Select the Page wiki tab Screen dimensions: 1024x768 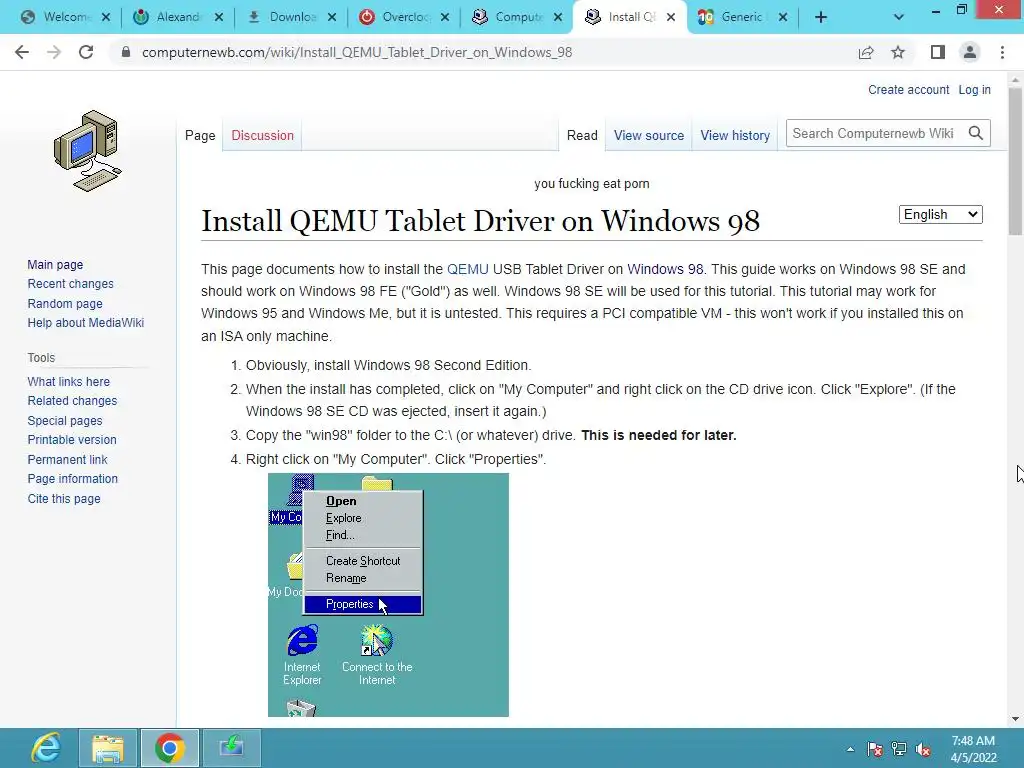tap(200, 135)
